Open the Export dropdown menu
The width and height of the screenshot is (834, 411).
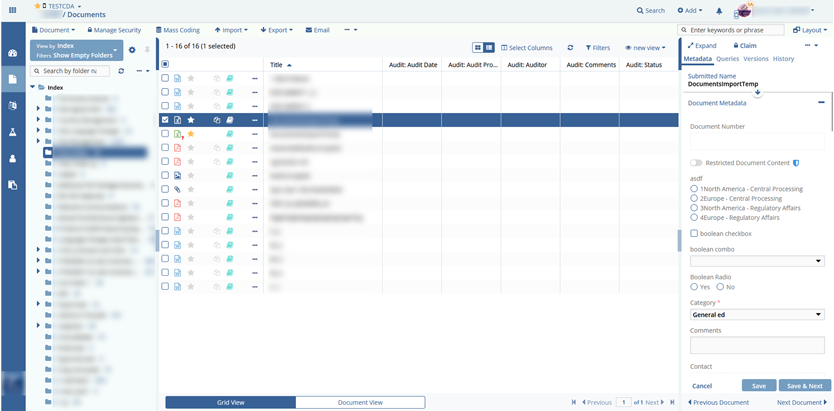pos(277,30)
